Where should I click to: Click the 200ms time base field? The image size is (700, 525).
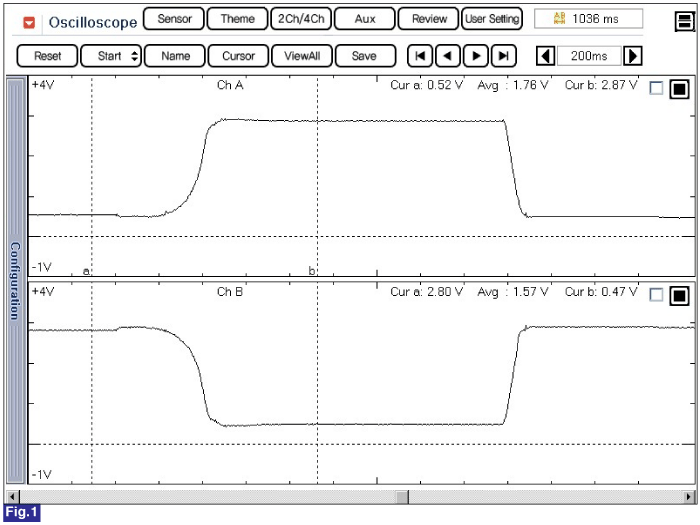click(589, 56)
